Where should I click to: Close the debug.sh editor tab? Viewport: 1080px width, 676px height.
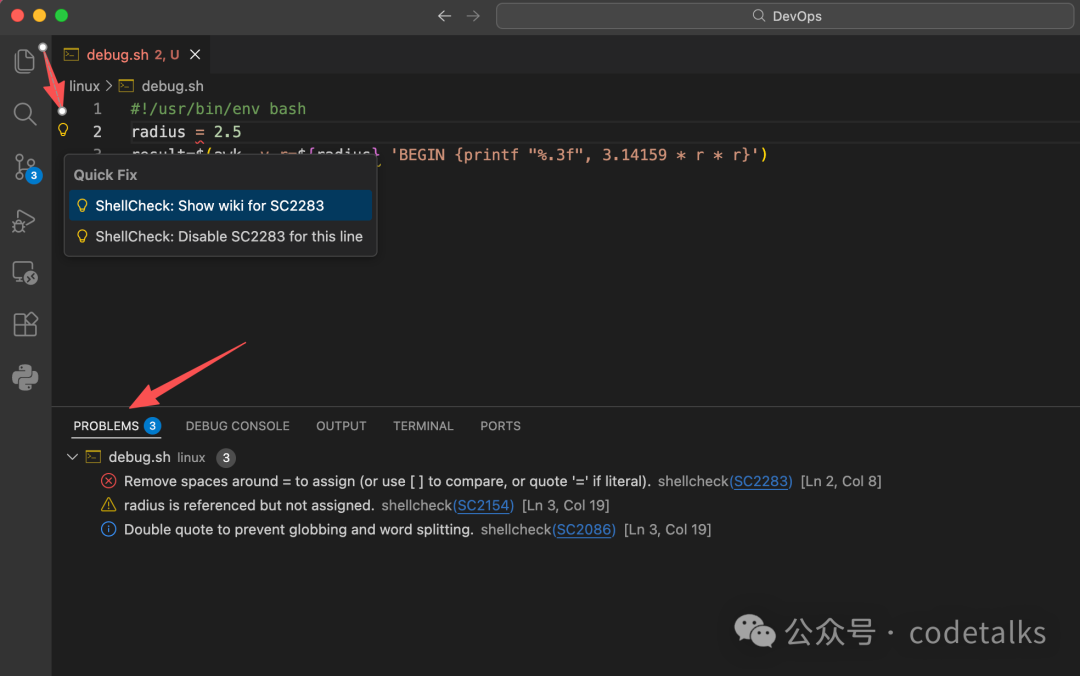tap(196, 54)
